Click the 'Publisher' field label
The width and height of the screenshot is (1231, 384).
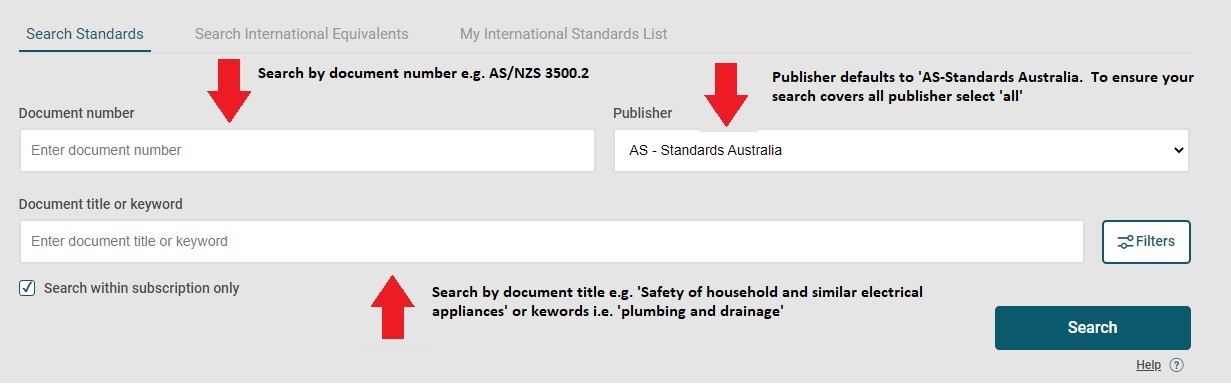[642, 113]
